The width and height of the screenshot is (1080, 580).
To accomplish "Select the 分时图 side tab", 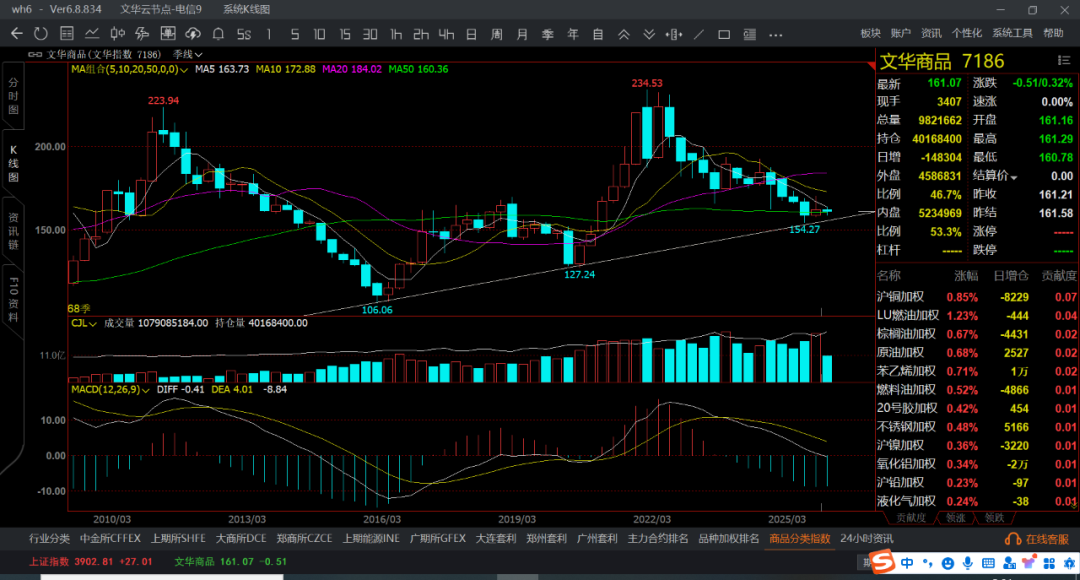I will coord(14,95).
